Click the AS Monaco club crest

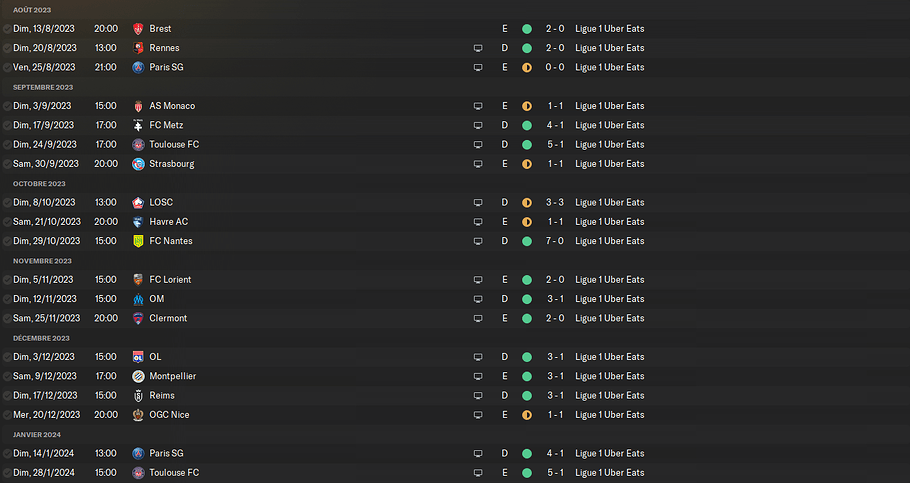[x=138, y=106]
